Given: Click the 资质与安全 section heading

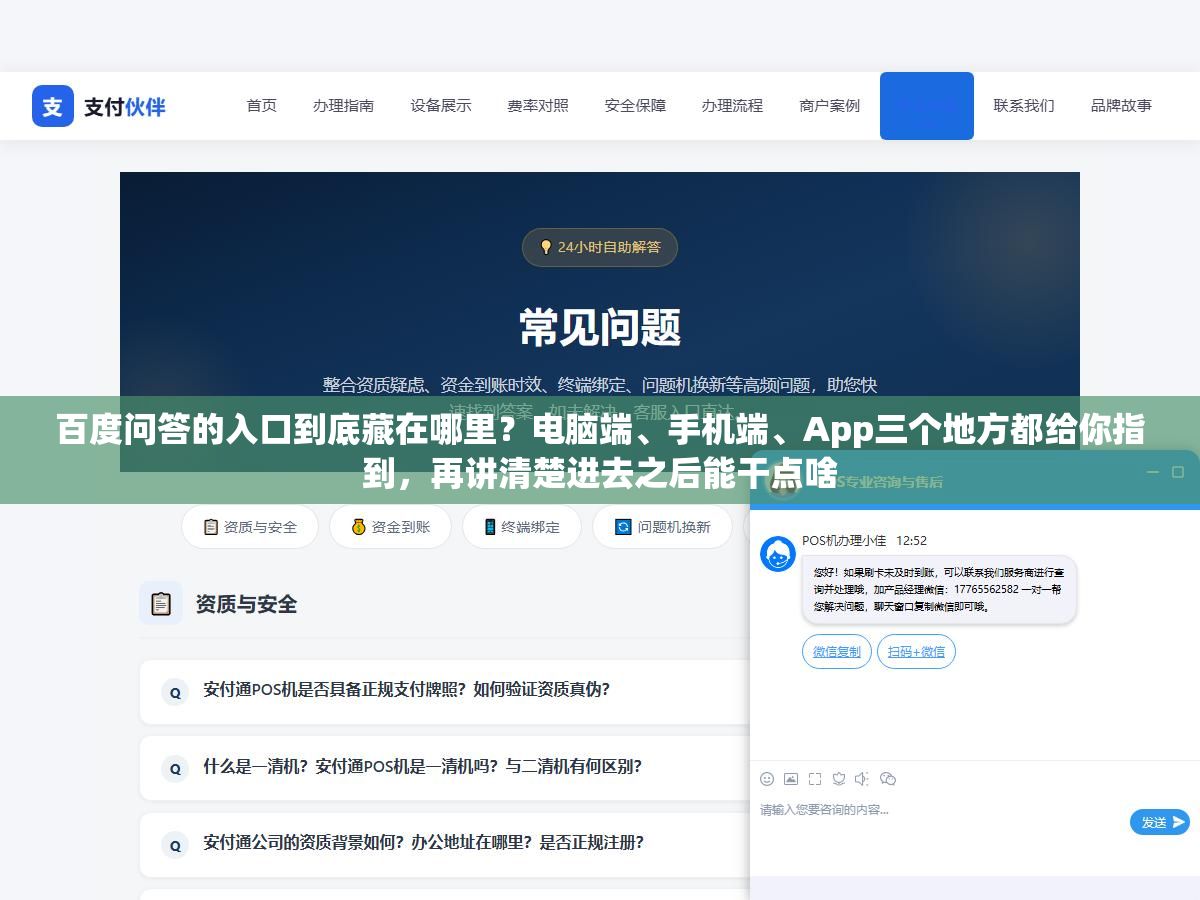Looking at the screenshot, I should [x=246, y=604].
